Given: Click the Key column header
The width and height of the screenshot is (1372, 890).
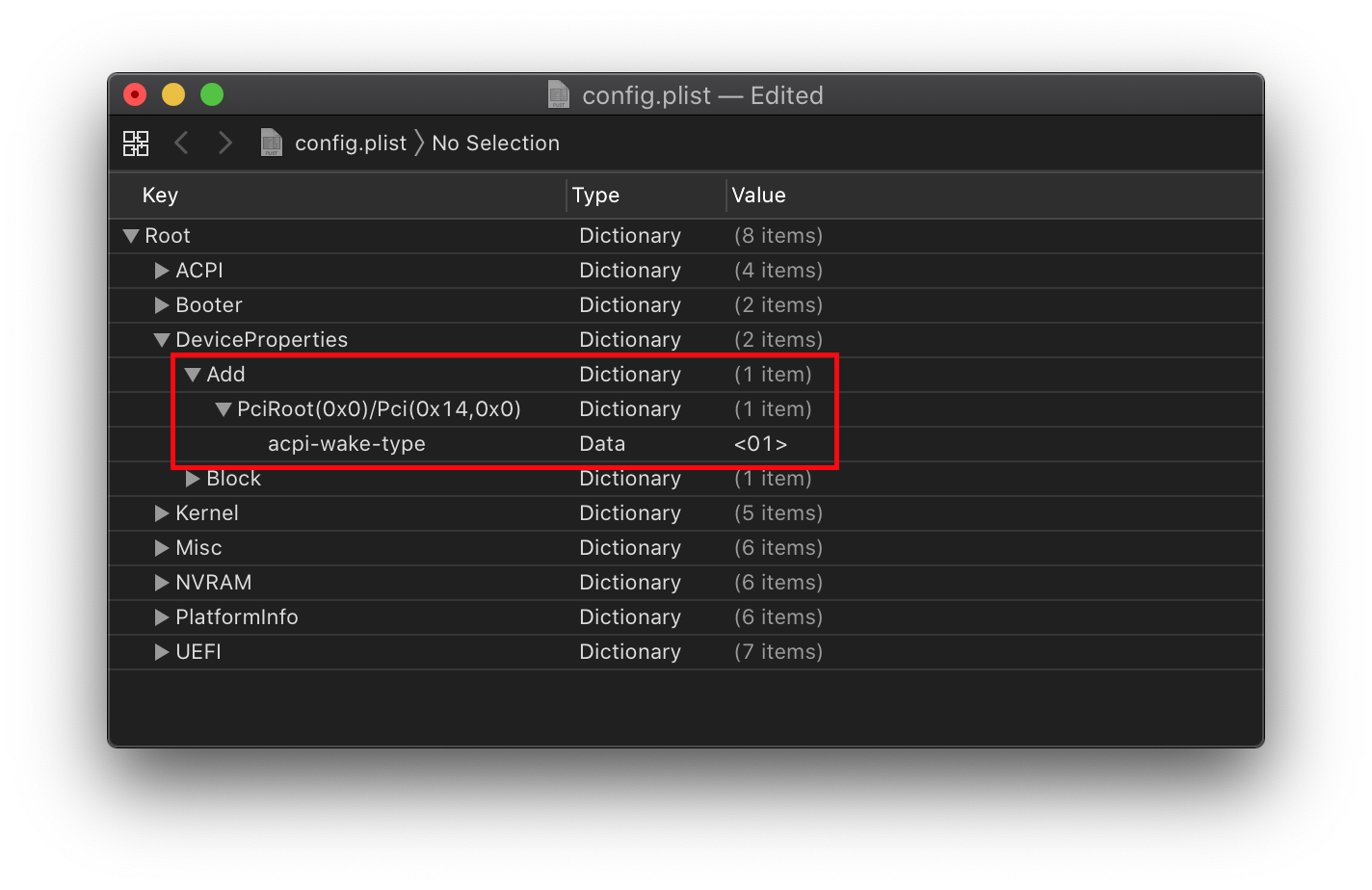Looking at the screenshot, I should click(160, 196).
